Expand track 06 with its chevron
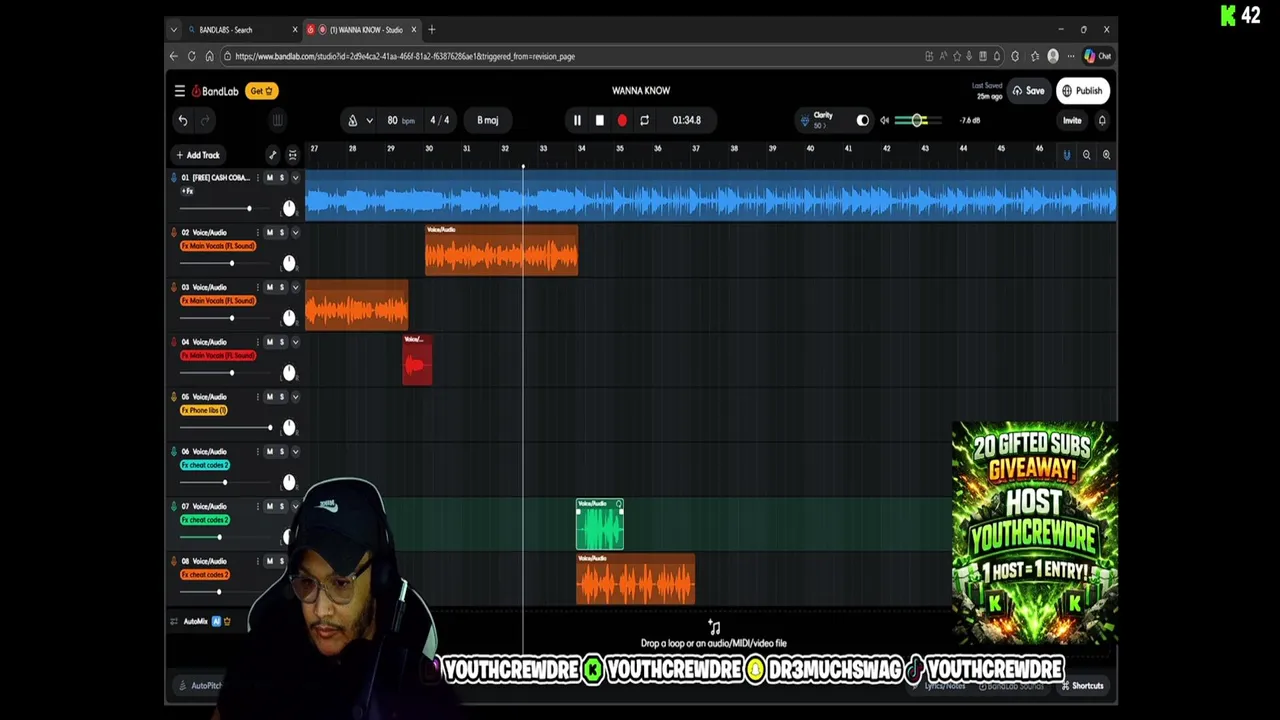The image size is (1280, 720). coord(295,452)
